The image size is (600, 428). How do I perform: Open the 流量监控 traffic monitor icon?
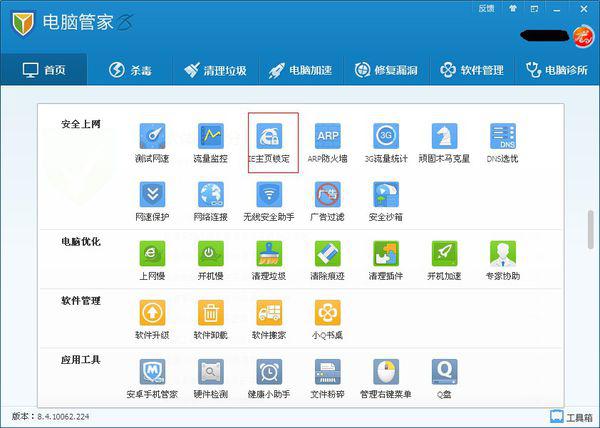(210, 136)
